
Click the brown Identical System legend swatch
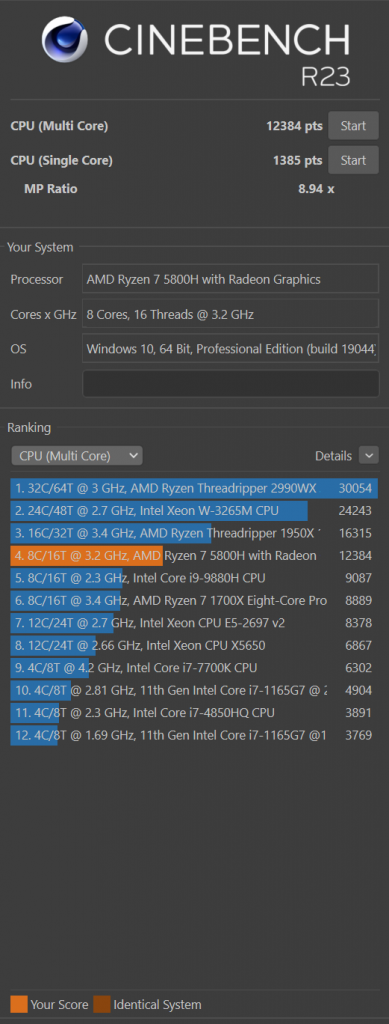click(102, 1004)
